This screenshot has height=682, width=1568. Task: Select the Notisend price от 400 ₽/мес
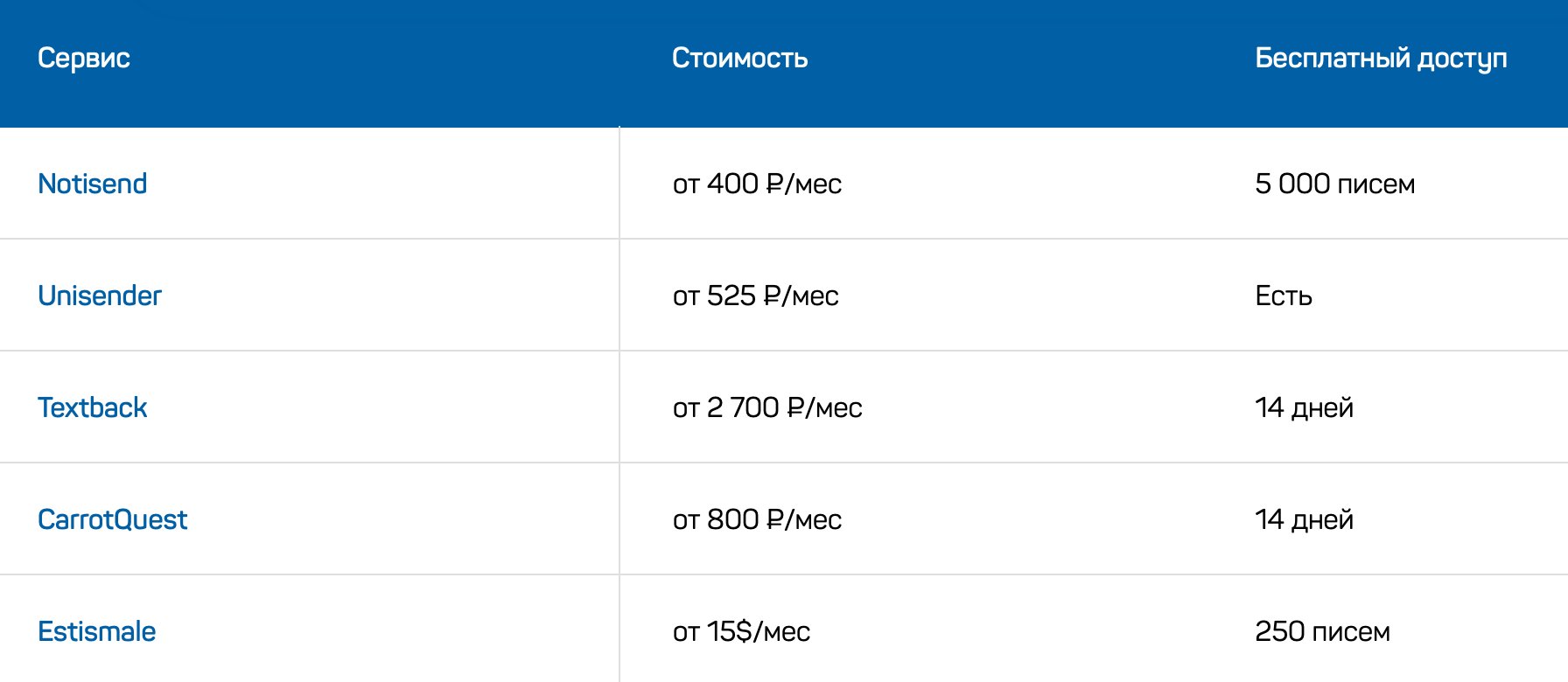(757, 184)
